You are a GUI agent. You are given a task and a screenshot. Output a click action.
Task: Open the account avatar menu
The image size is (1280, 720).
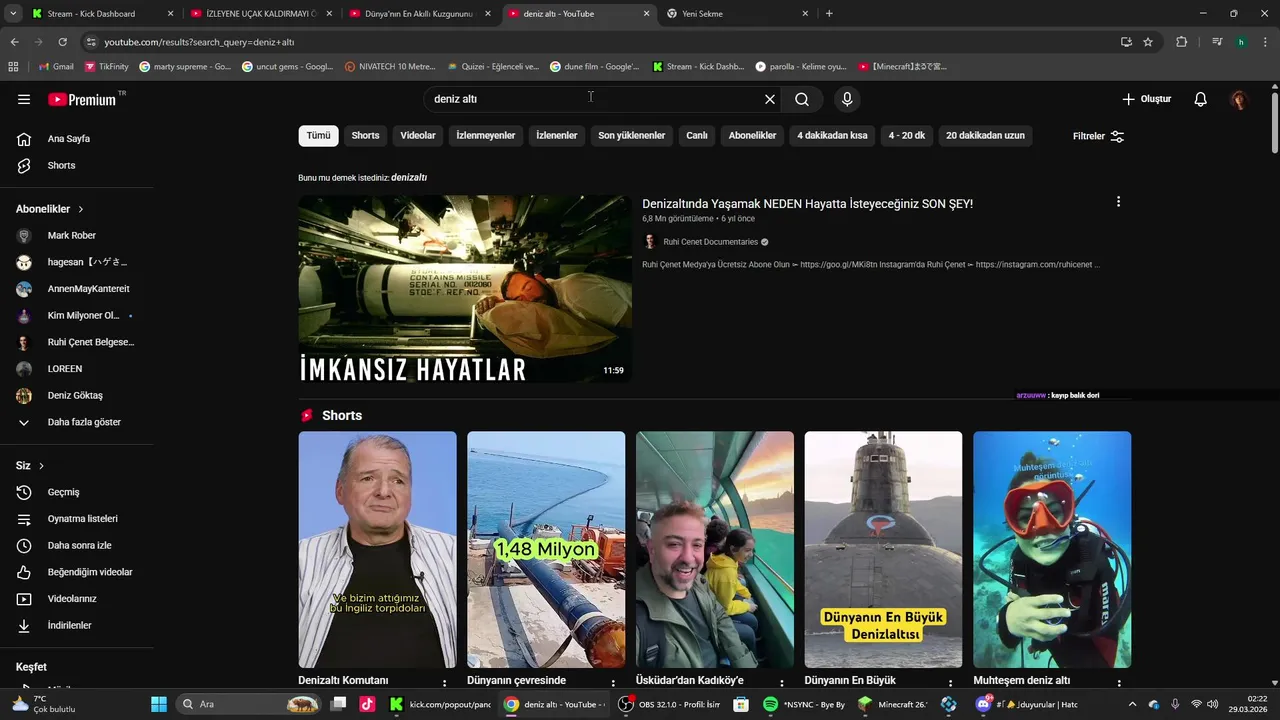point(1239,99)
